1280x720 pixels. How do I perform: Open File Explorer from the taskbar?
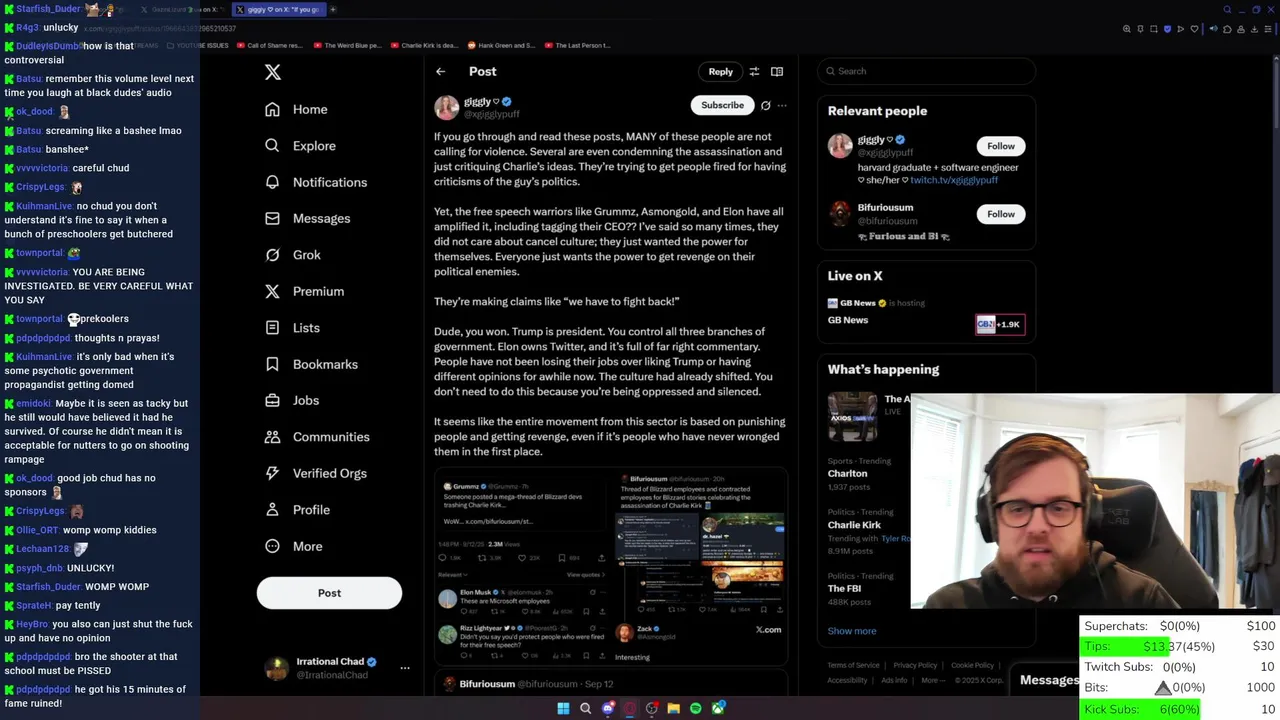(x=674, y=708)
